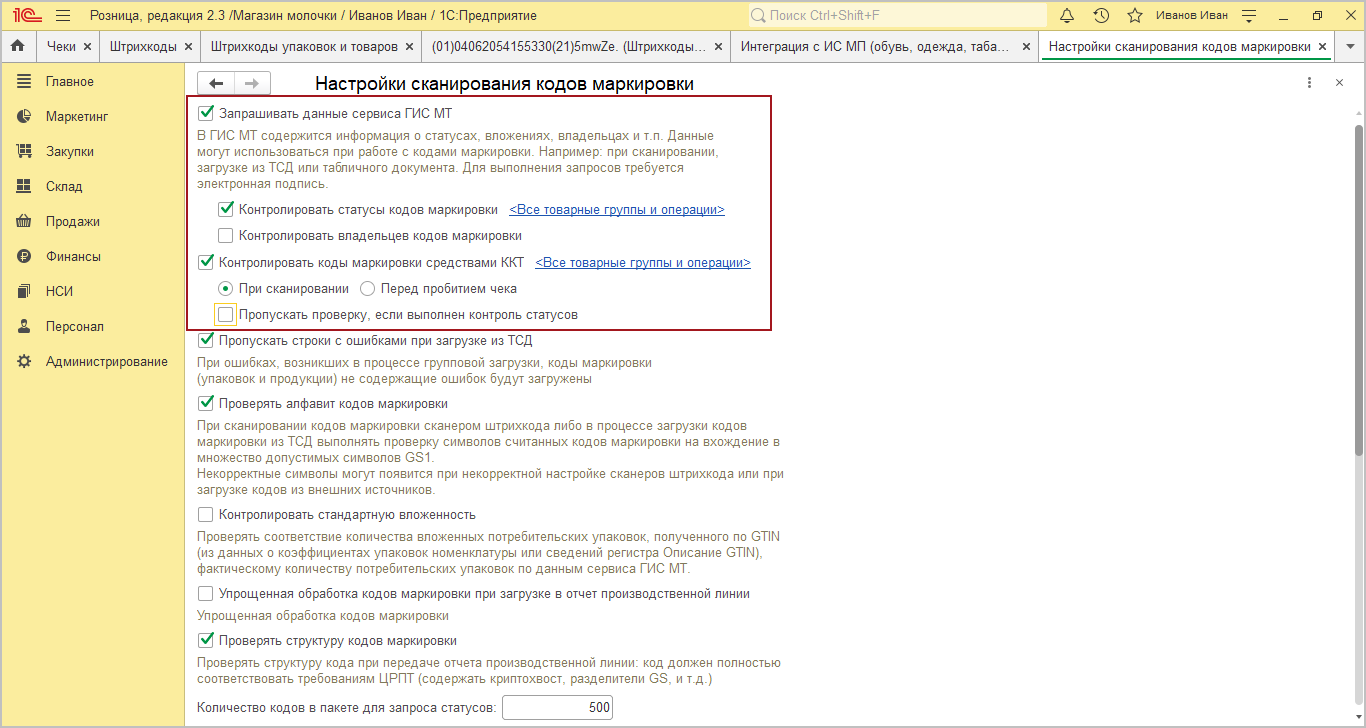Click the 1C logo icon
This screenshot has width=1366, height=728.
coord(26,16)
